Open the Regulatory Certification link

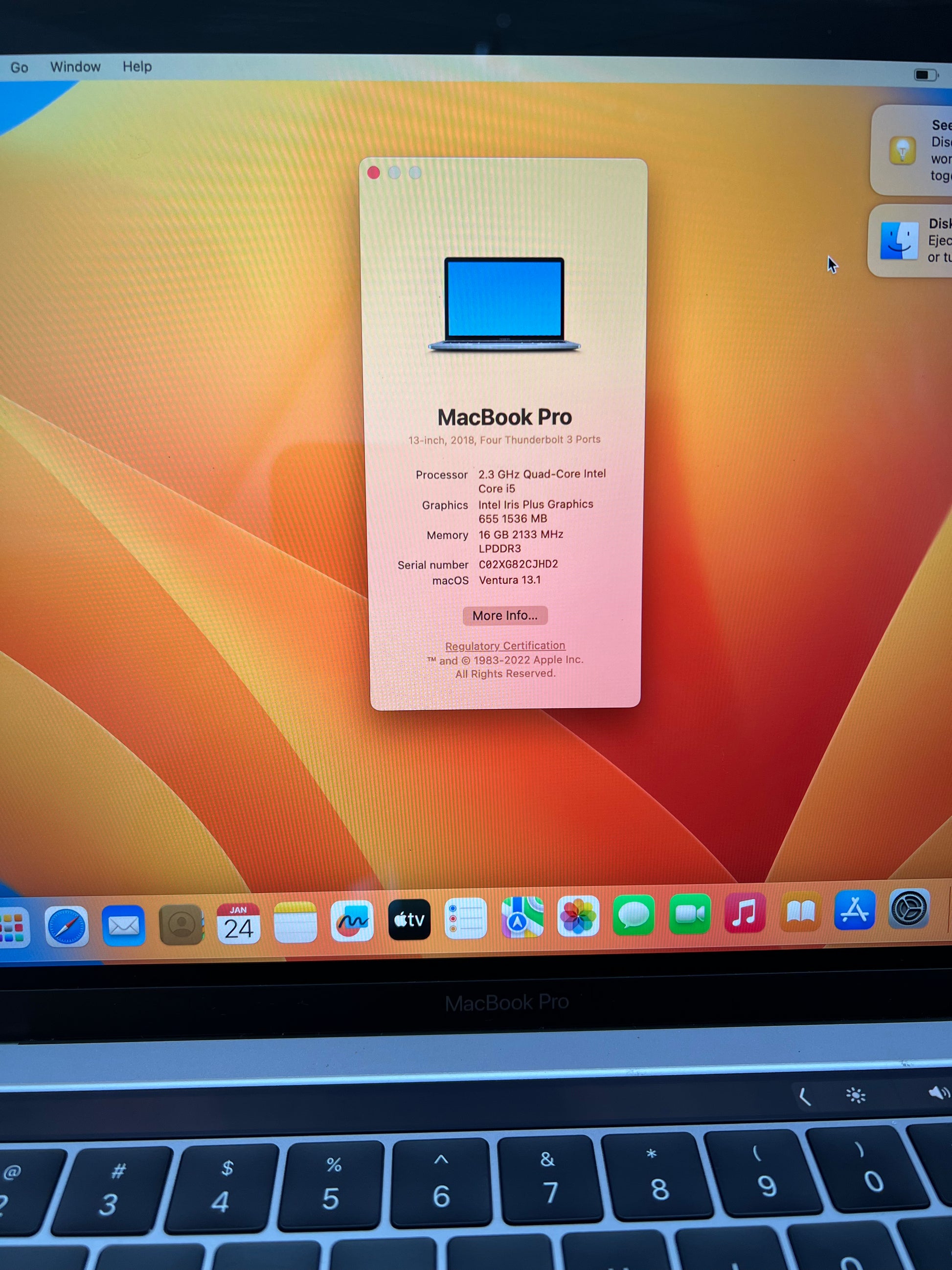coord(505,646)
